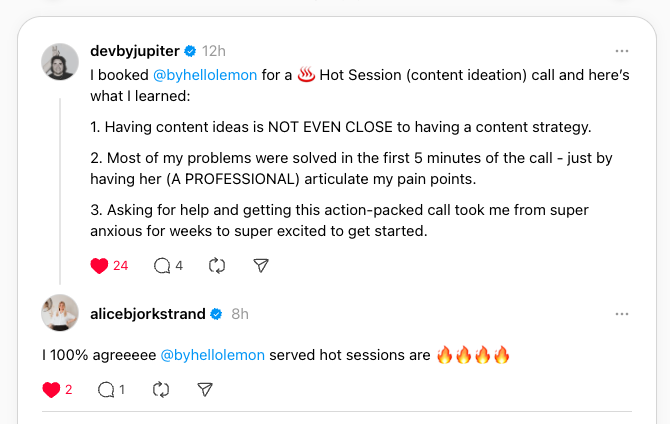Click alicebjorkstrand's blue verified badge
This screenshot has width=670, height=424.
point(216,314)
